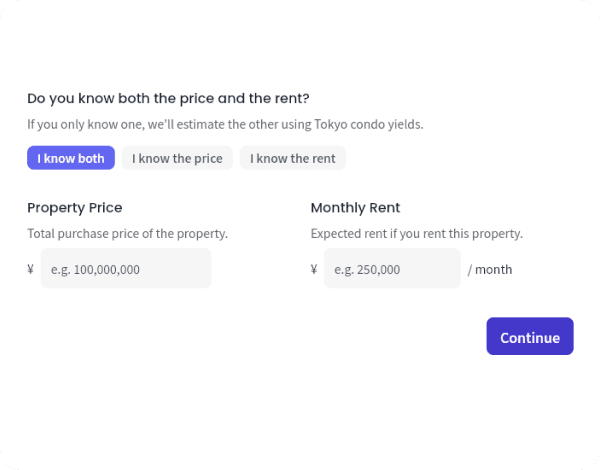Click the "Monthly Rent" field label
The width and height of the screenshot is (600, 470).
(355, 208)
